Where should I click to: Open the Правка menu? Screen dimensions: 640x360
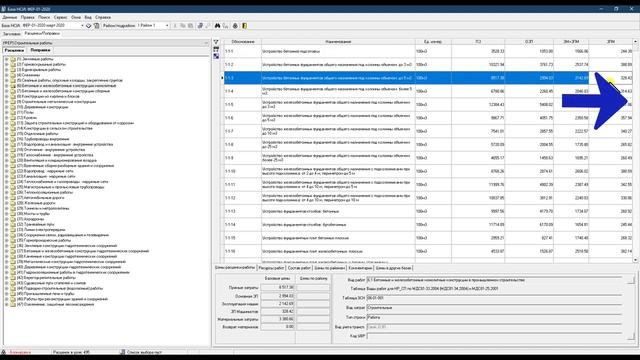pyautogui.click(x=28, y=18)
